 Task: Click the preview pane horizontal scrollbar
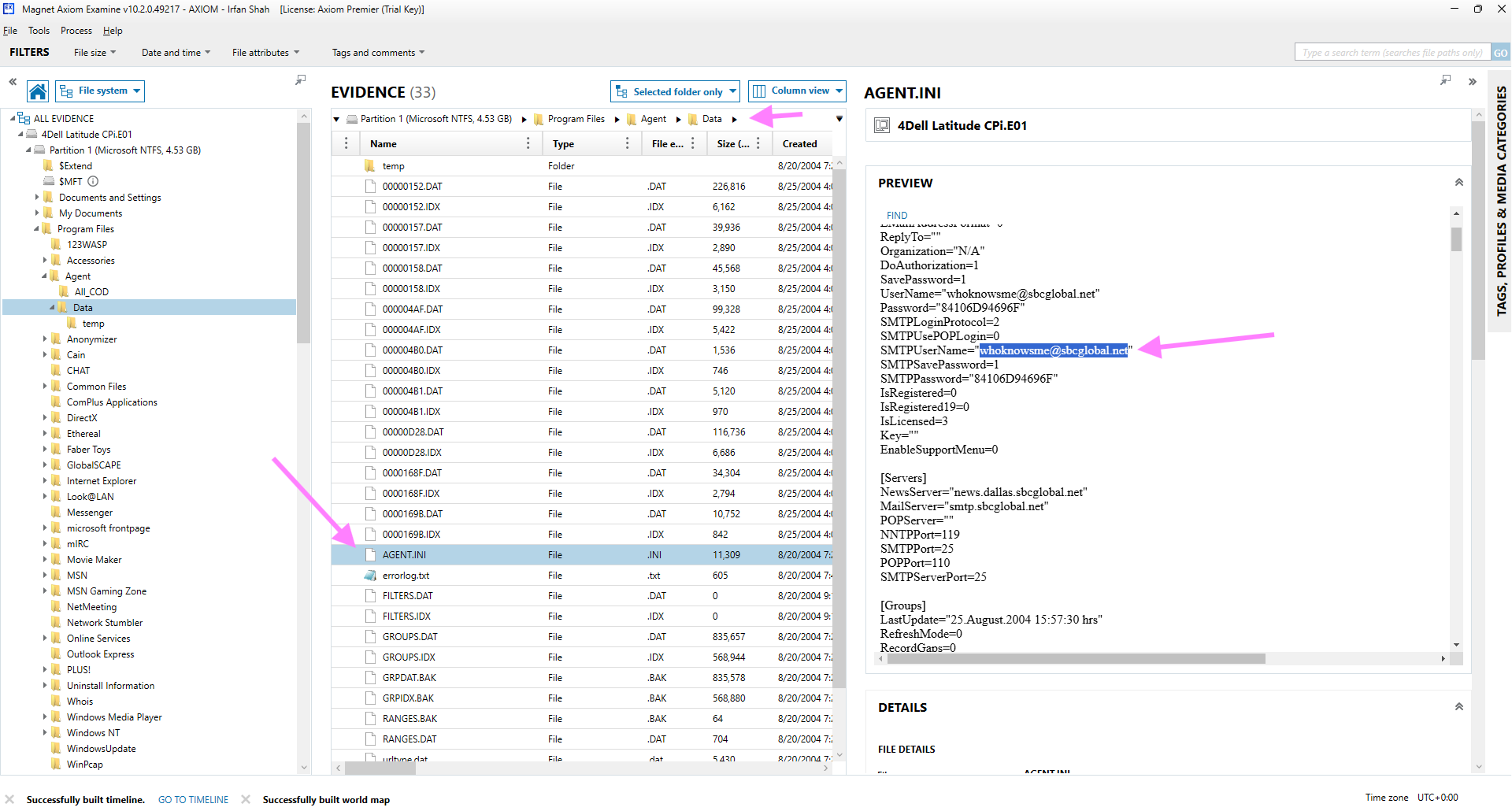pyautogui.click(x=1076, y=659)
